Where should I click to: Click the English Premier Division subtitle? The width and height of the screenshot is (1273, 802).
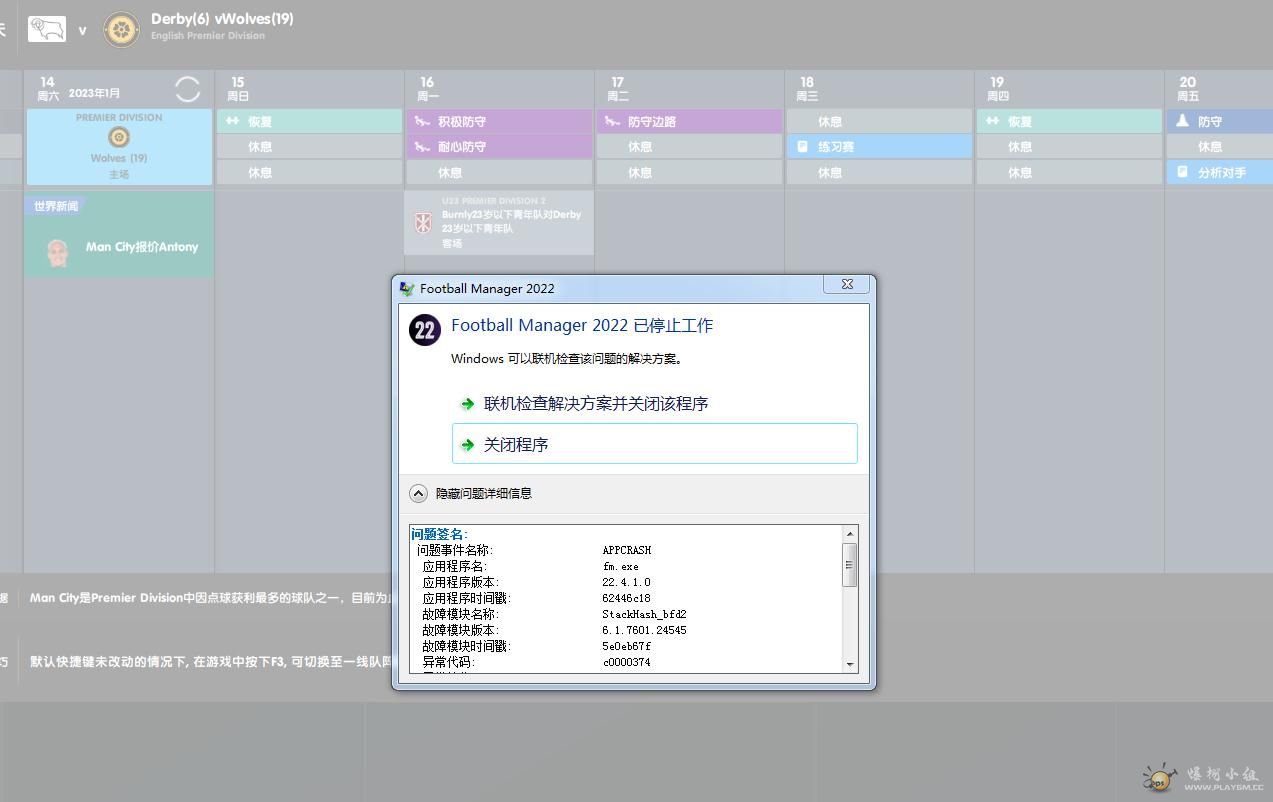click(x=208, y=36)
